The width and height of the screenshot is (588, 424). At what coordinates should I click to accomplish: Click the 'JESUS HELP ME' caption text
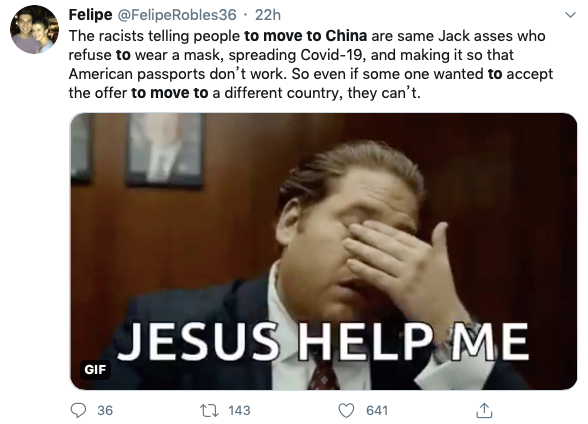click(x=323, y=342)
